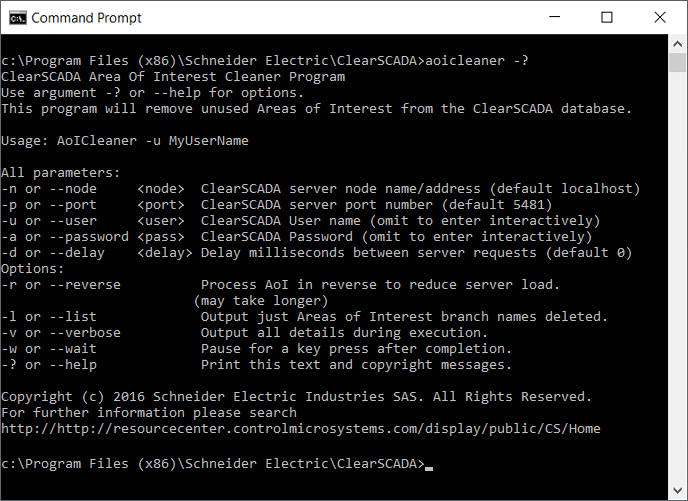
Task: Click the blinking cursor at the last prompt
Action: pos(429,466)
